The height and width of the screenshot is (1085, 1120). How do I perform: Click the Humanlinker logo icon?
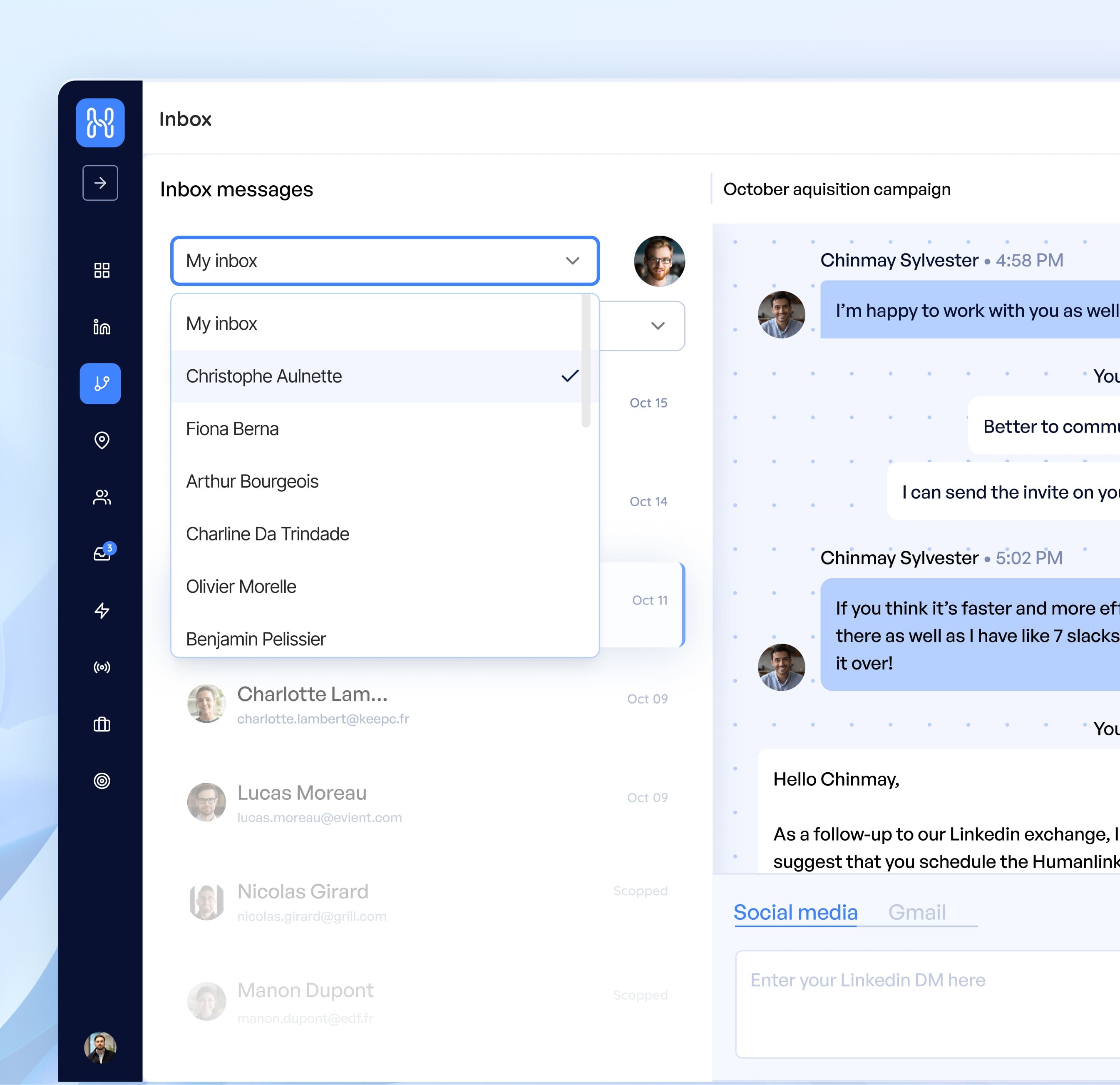pos(100,123)
